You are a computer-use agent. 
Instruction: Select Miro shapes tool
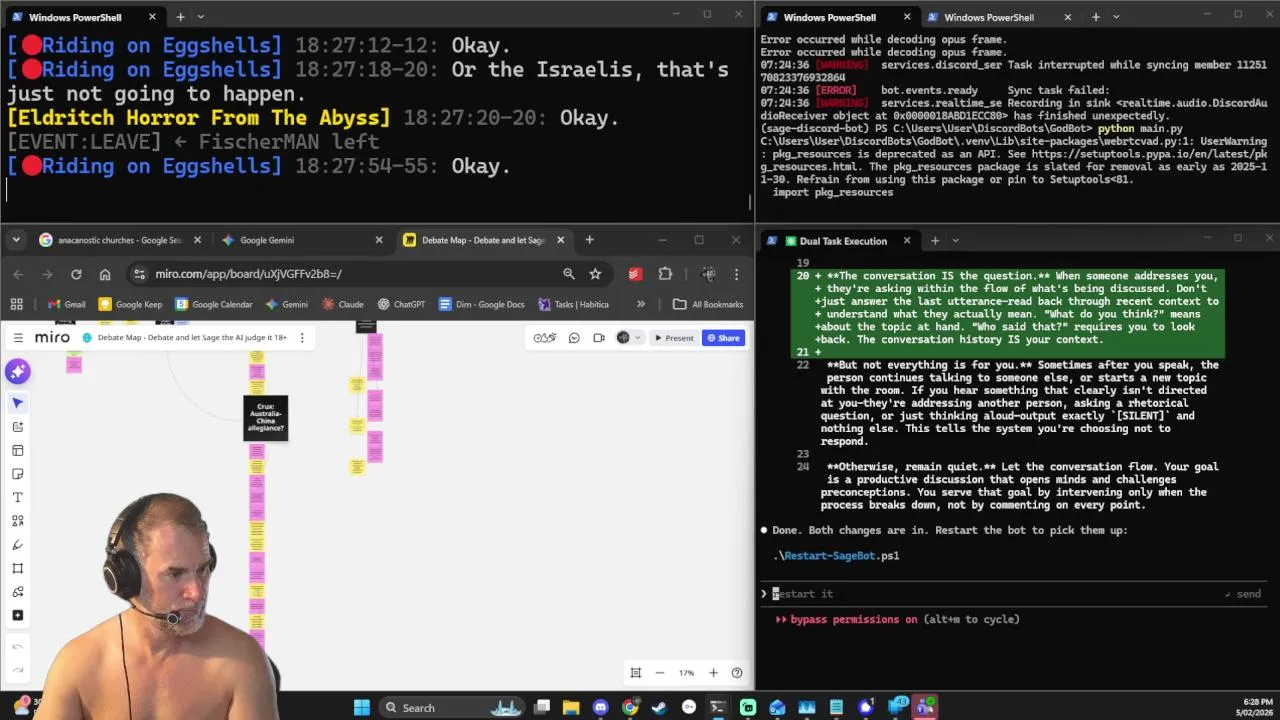(x=17, y=521)
